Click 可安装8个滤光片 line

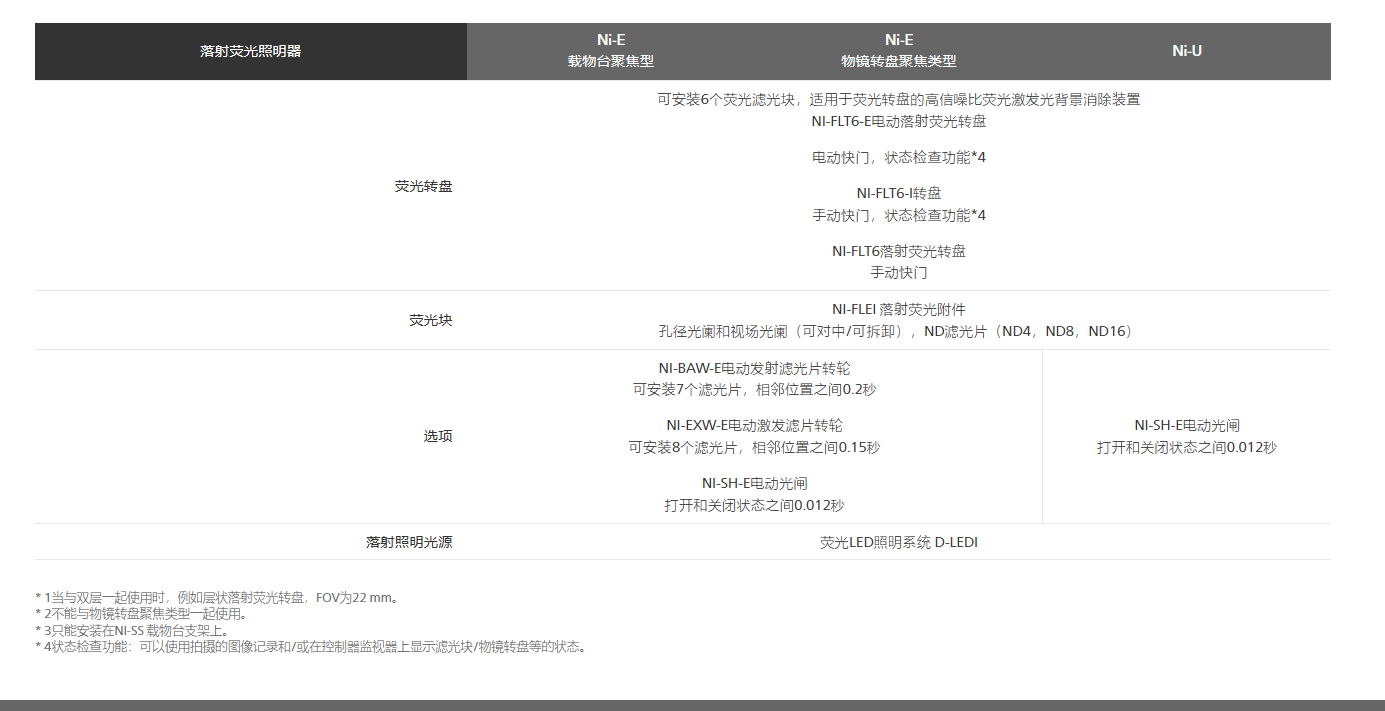pyautogui.click(x=755, y=447)
